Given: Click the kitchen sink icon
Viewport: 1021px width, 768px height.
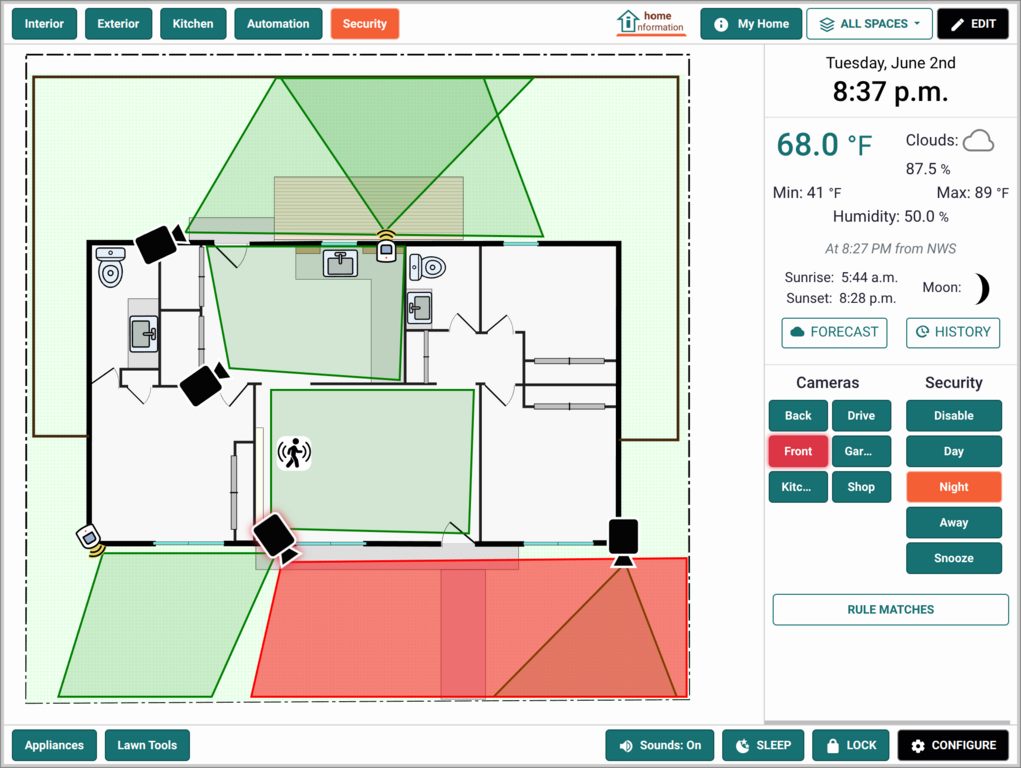Looking at the screenshot, I should pyautogui.click(x=340, y=264).
